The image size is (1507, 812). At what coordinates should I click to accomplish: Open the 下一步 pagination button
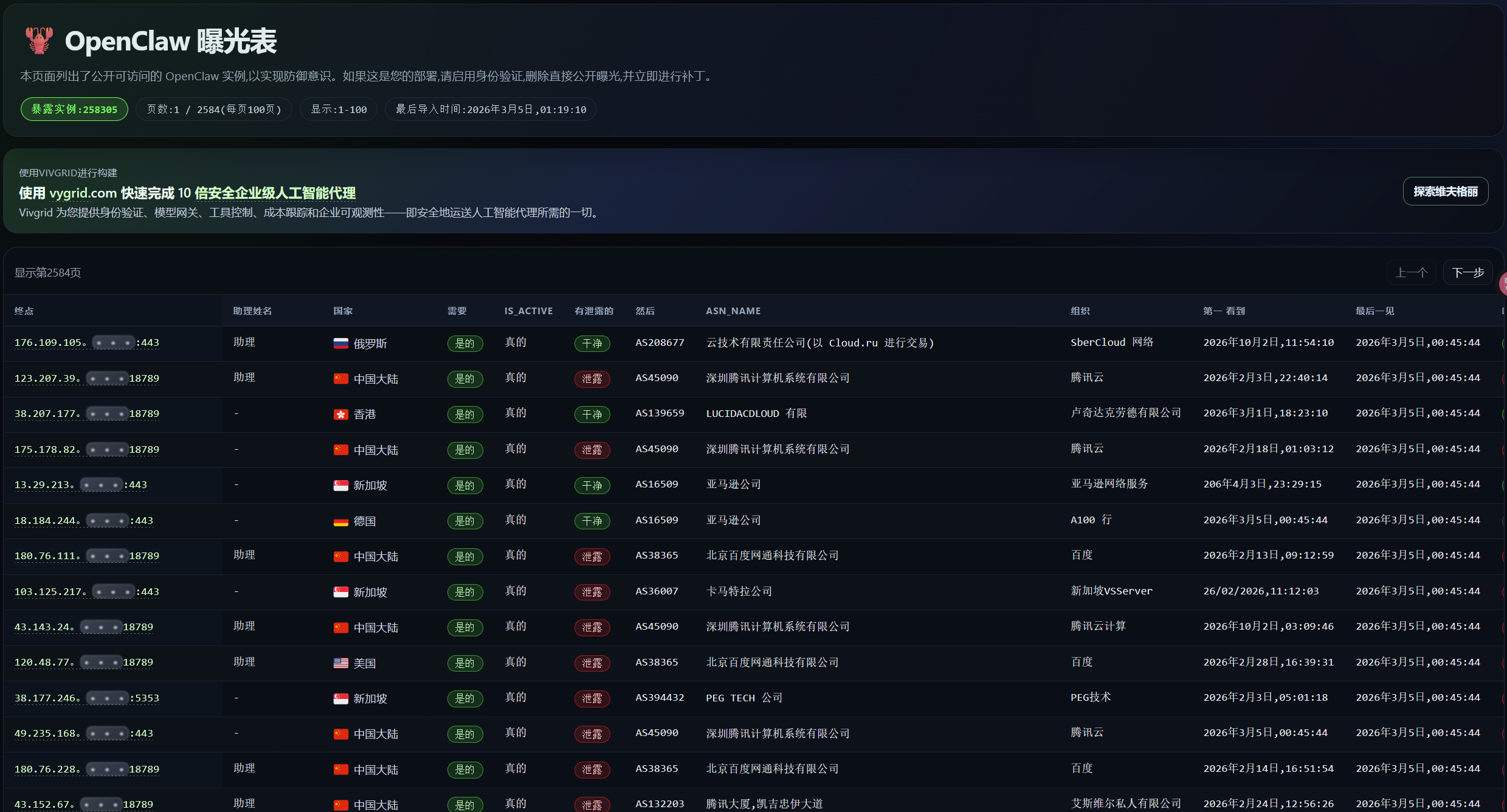(x=1467, y=272)
